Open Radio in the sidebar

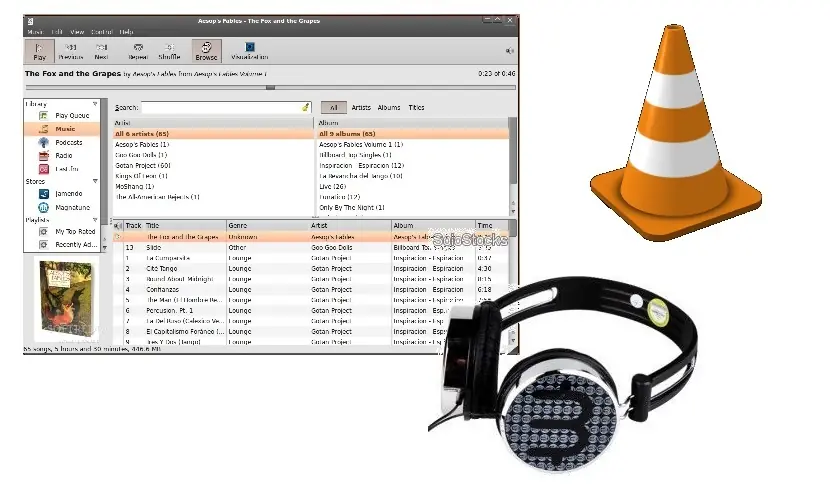62,156
